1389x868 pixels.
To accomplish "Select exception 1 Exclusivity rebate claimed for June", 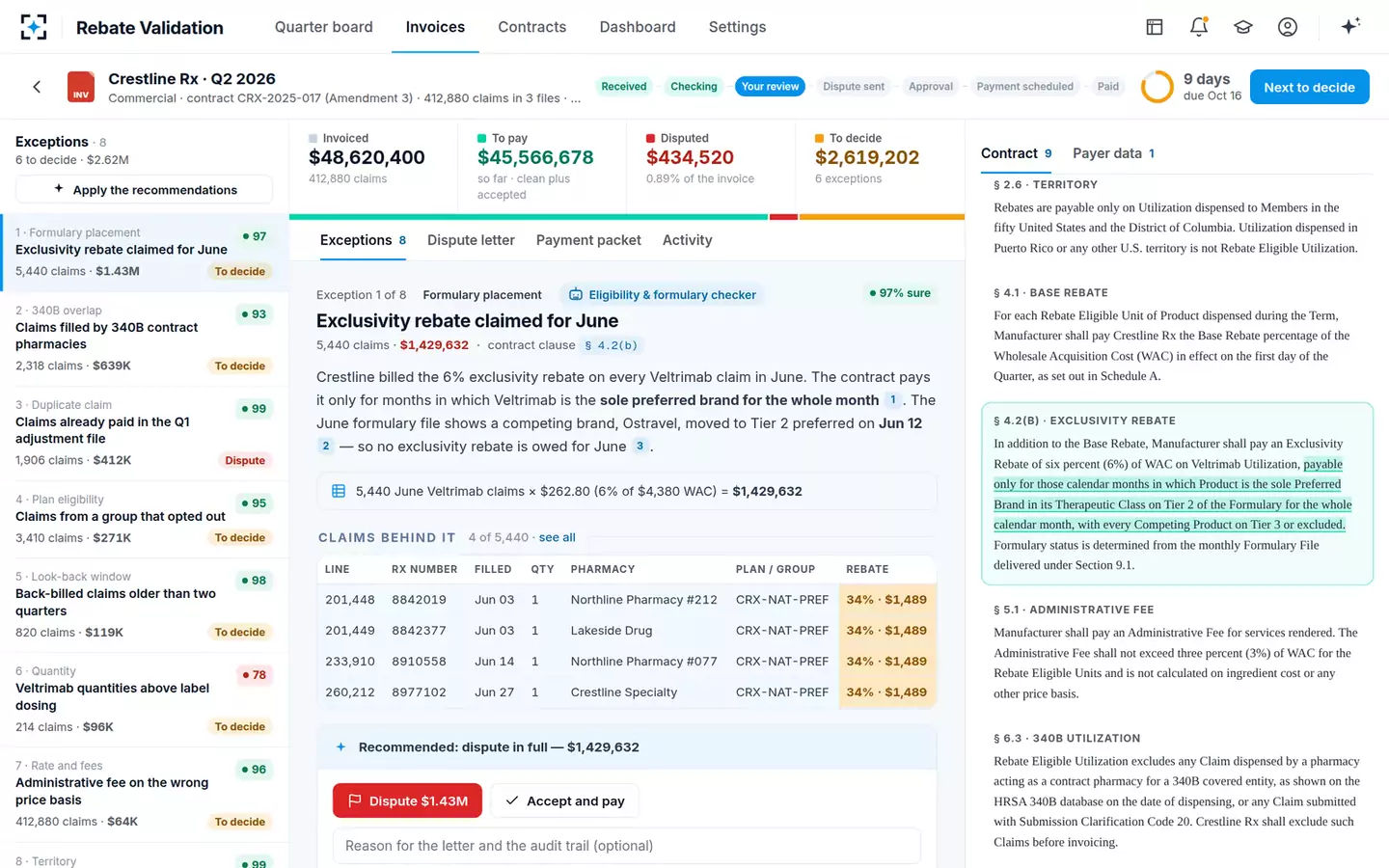I will coord(145,253).
